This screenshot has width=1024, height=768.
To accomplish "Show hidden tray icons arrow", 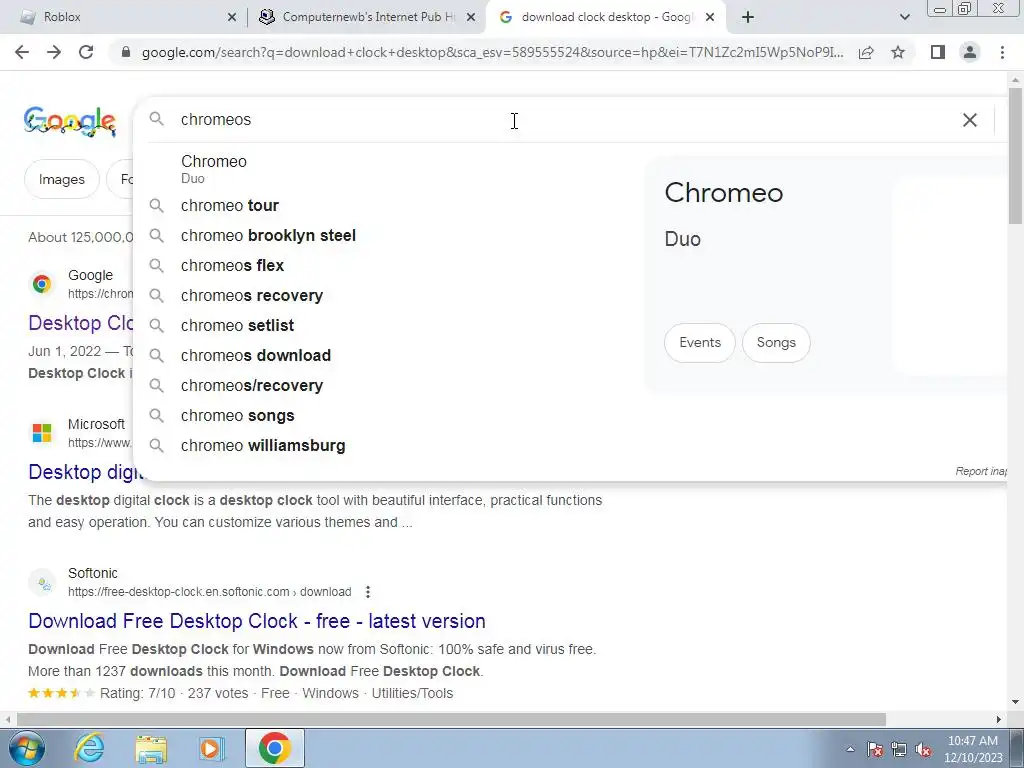I will 850,750.
